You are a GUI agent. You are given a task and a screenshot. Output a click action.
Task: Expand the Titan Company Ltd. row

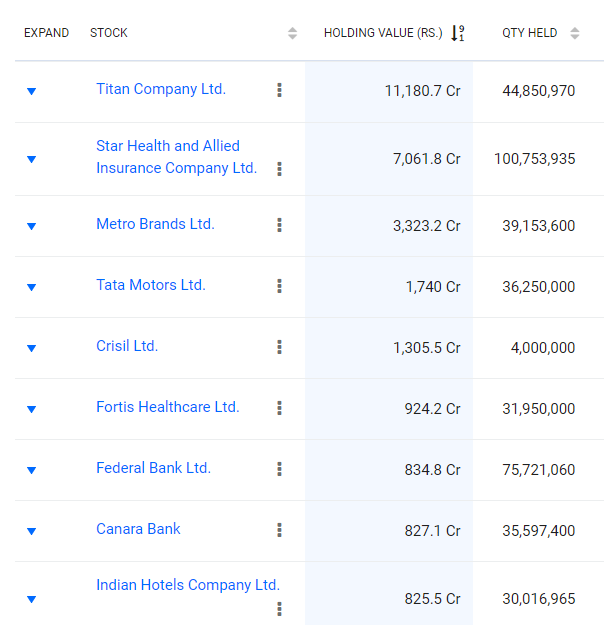click(x=31, y=91)
